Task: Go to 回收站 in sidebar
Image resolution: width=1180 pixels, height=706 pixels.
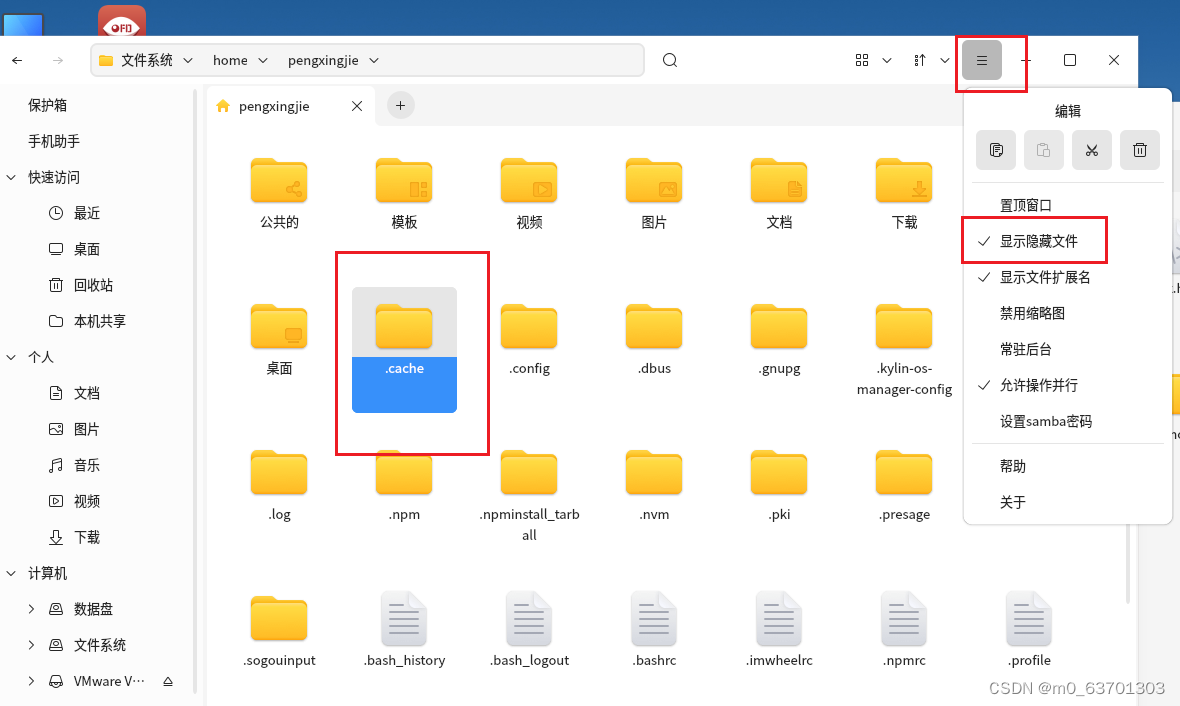Action: (93, 285)
